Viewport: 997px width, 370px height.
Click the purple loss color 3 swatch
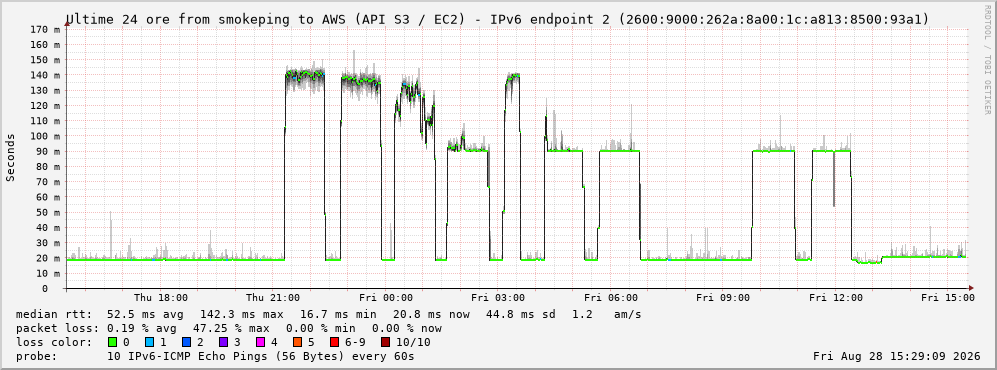(x=223, y=342)
